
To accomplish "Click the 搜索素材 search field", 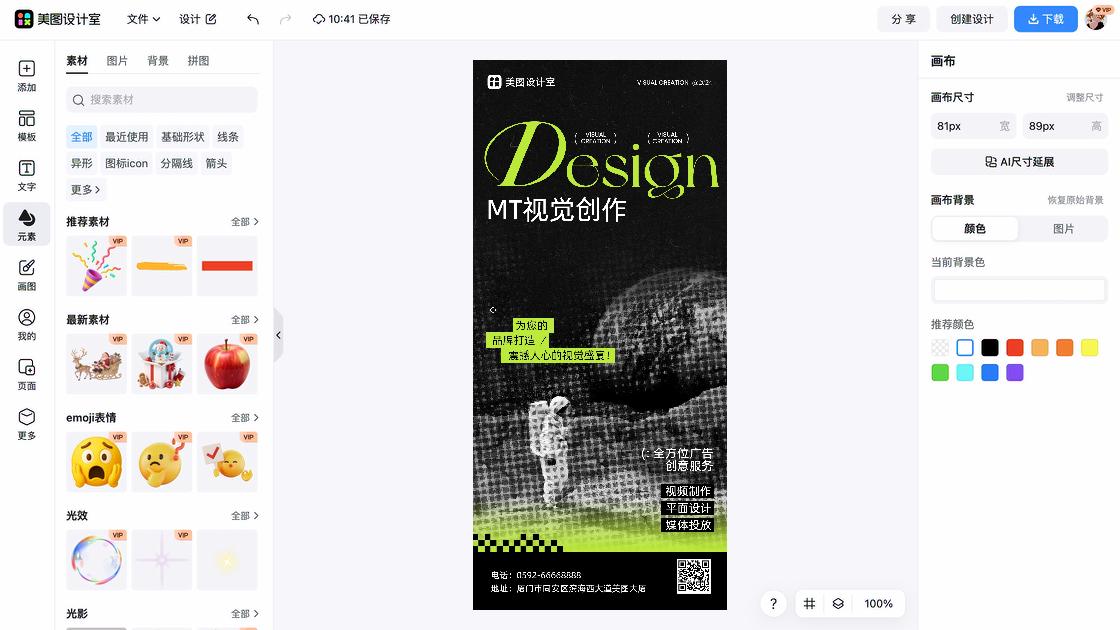I will [162, 100].
